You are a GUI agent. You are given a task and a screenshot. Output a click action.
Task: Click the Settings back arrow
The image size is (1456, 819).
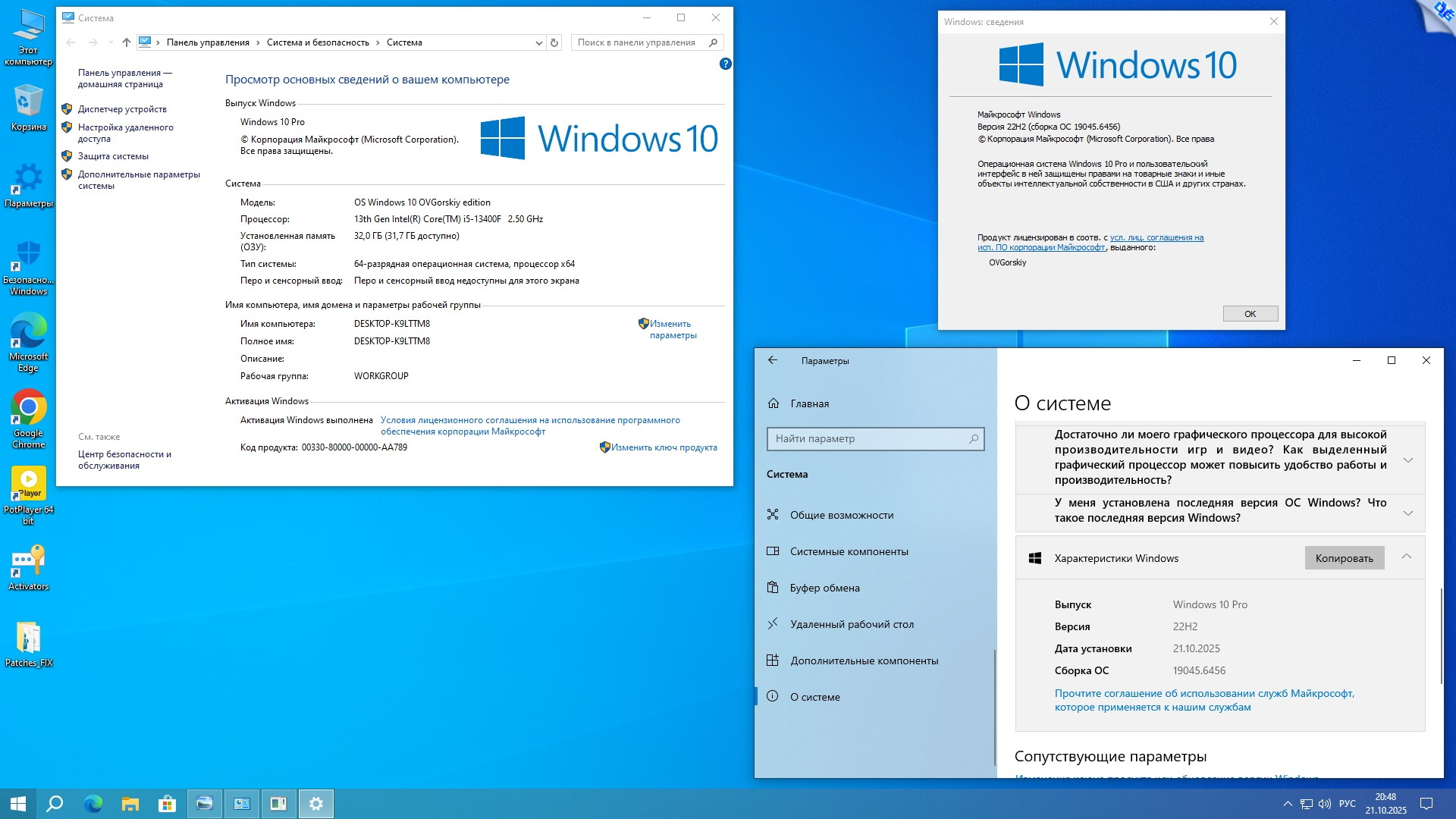point(773,361)
